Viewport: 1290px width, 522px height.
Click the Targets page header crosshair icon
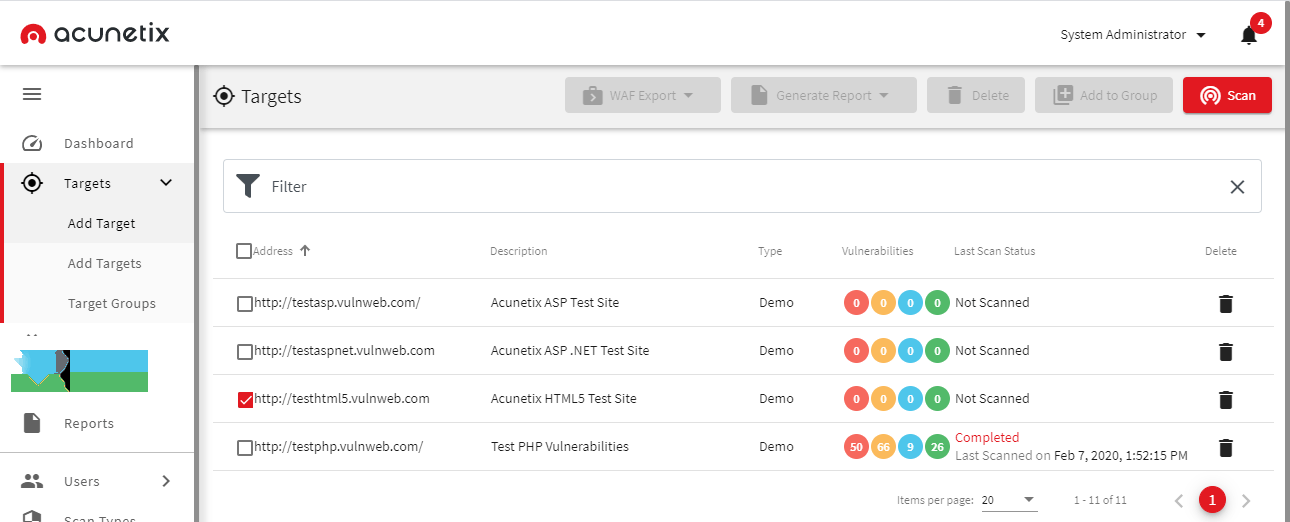pyautogui.click(x=224, y=96)
